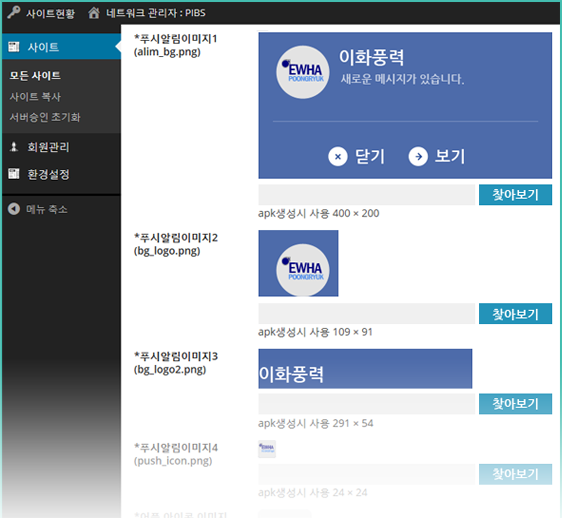Viewport: 562px width, 518px height.
Task: Open 사이트현황 in the top bar
Action: click(50, 13)
